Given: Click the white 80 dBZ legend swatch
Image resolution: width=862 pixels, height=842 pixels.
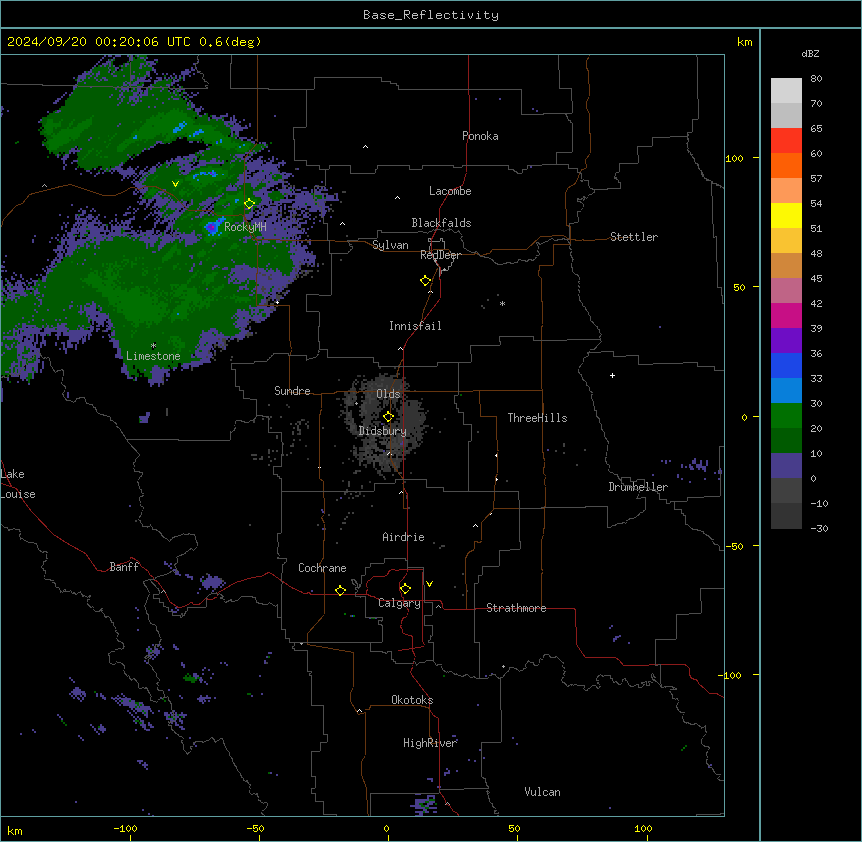Looking at the screenshot, I should [786, 91].
